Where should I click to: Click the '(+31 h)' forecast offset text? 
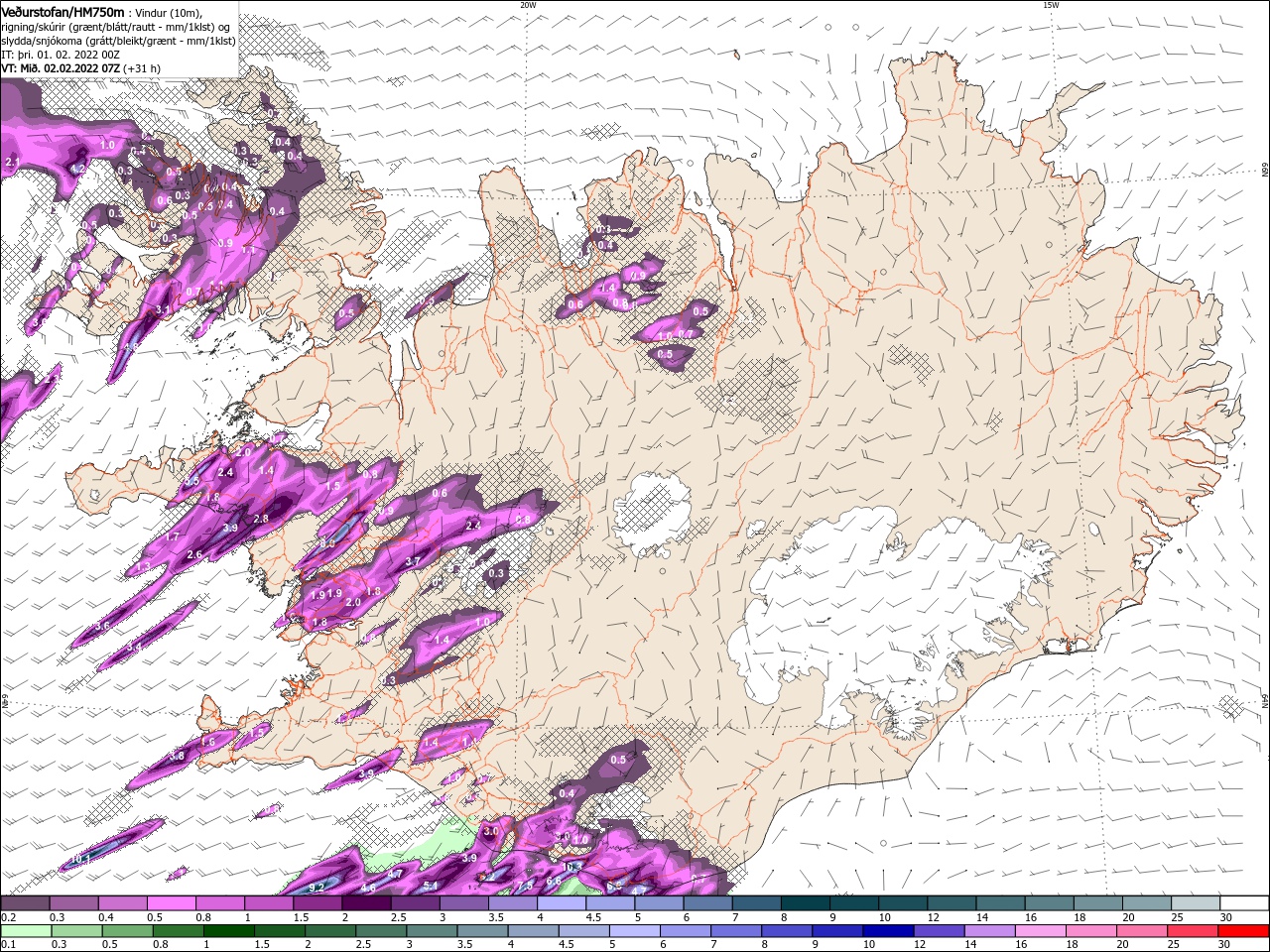143,68
